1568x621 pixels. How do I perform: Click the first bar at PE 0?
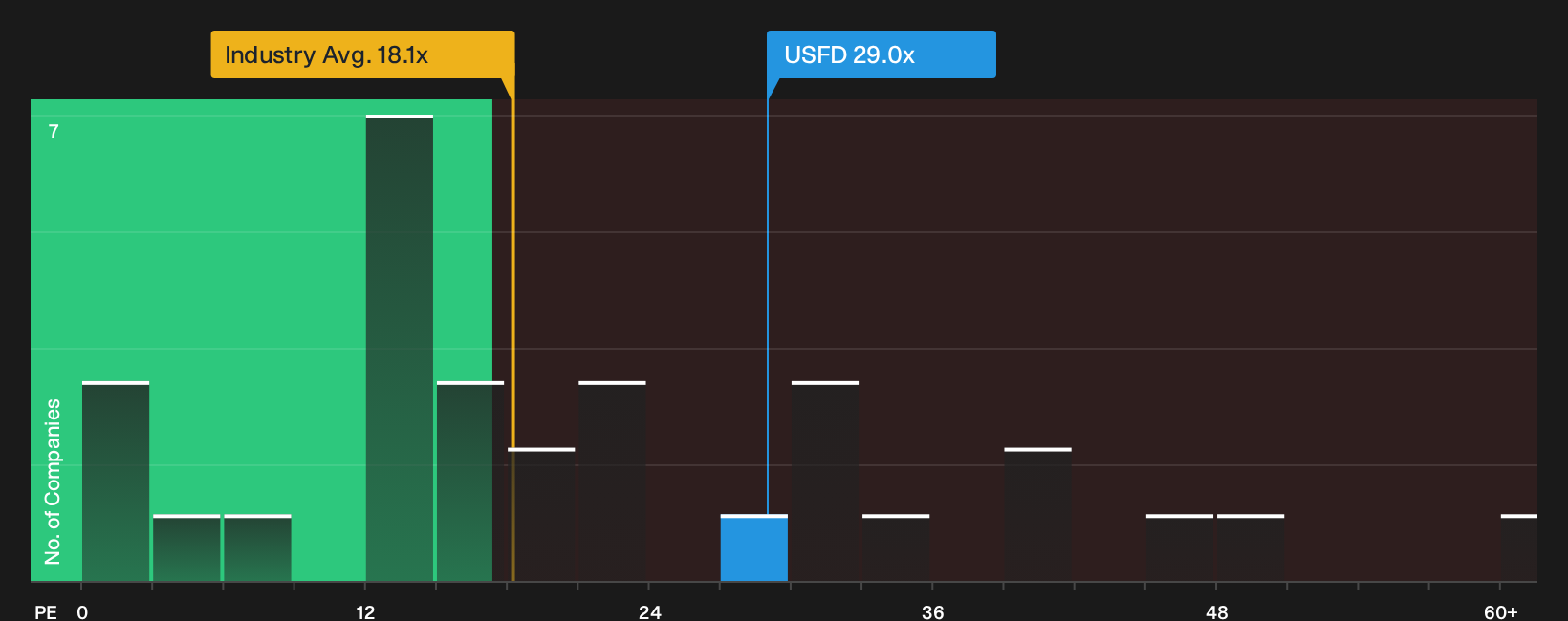click(116, 481)
